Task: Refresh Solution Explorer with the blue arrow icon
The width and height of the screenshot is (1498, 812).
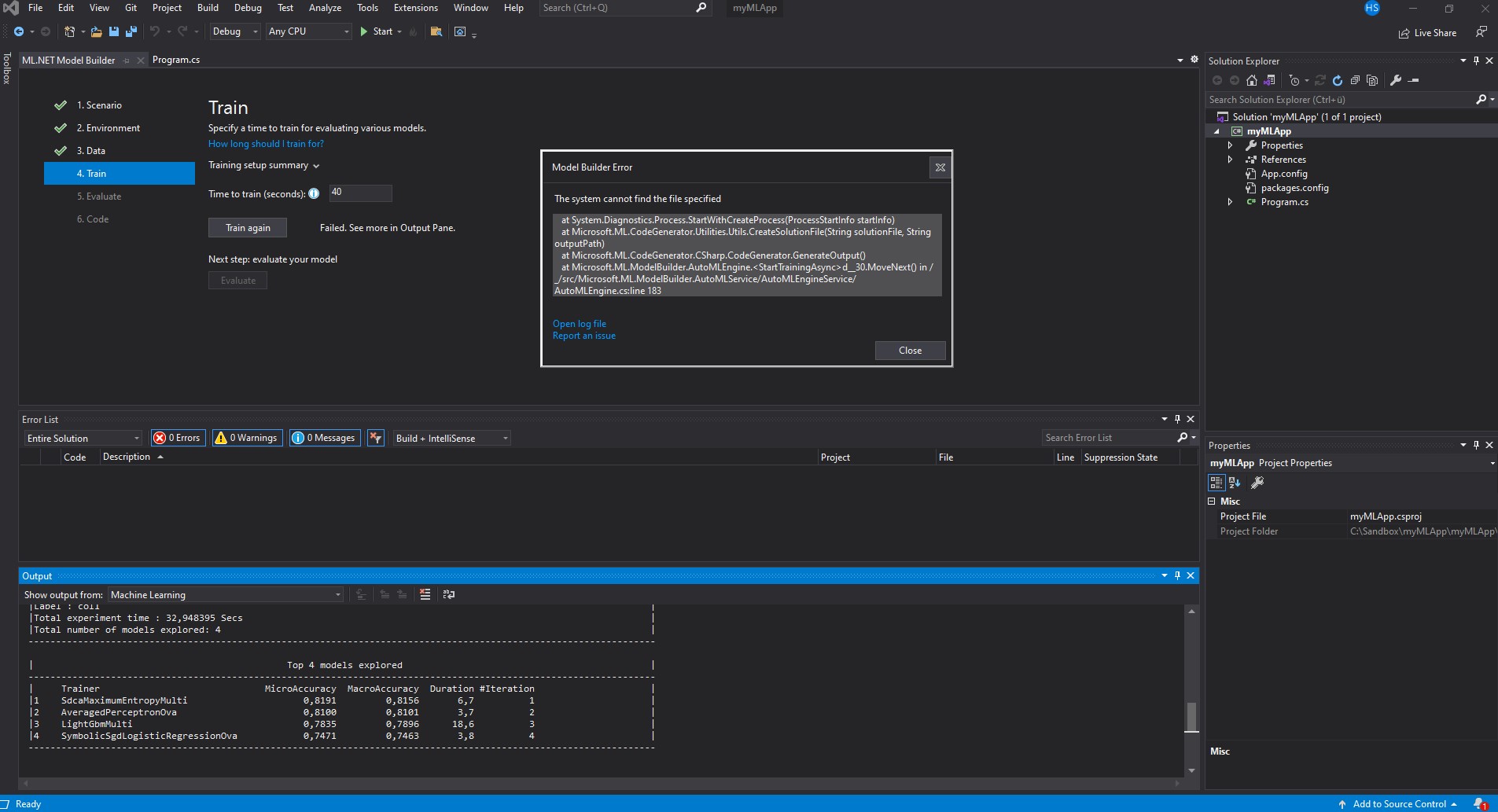Action: (x=1337, y=80)
